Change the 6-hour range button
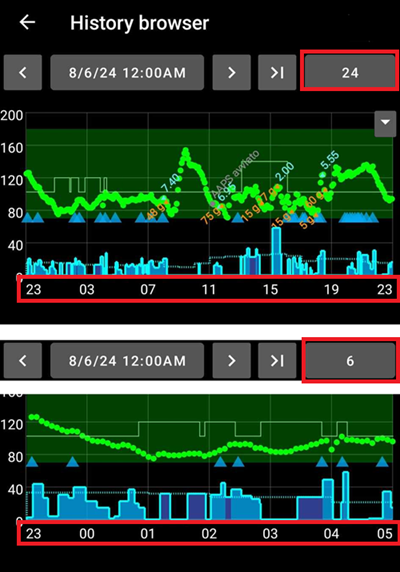 pos(350,361)
